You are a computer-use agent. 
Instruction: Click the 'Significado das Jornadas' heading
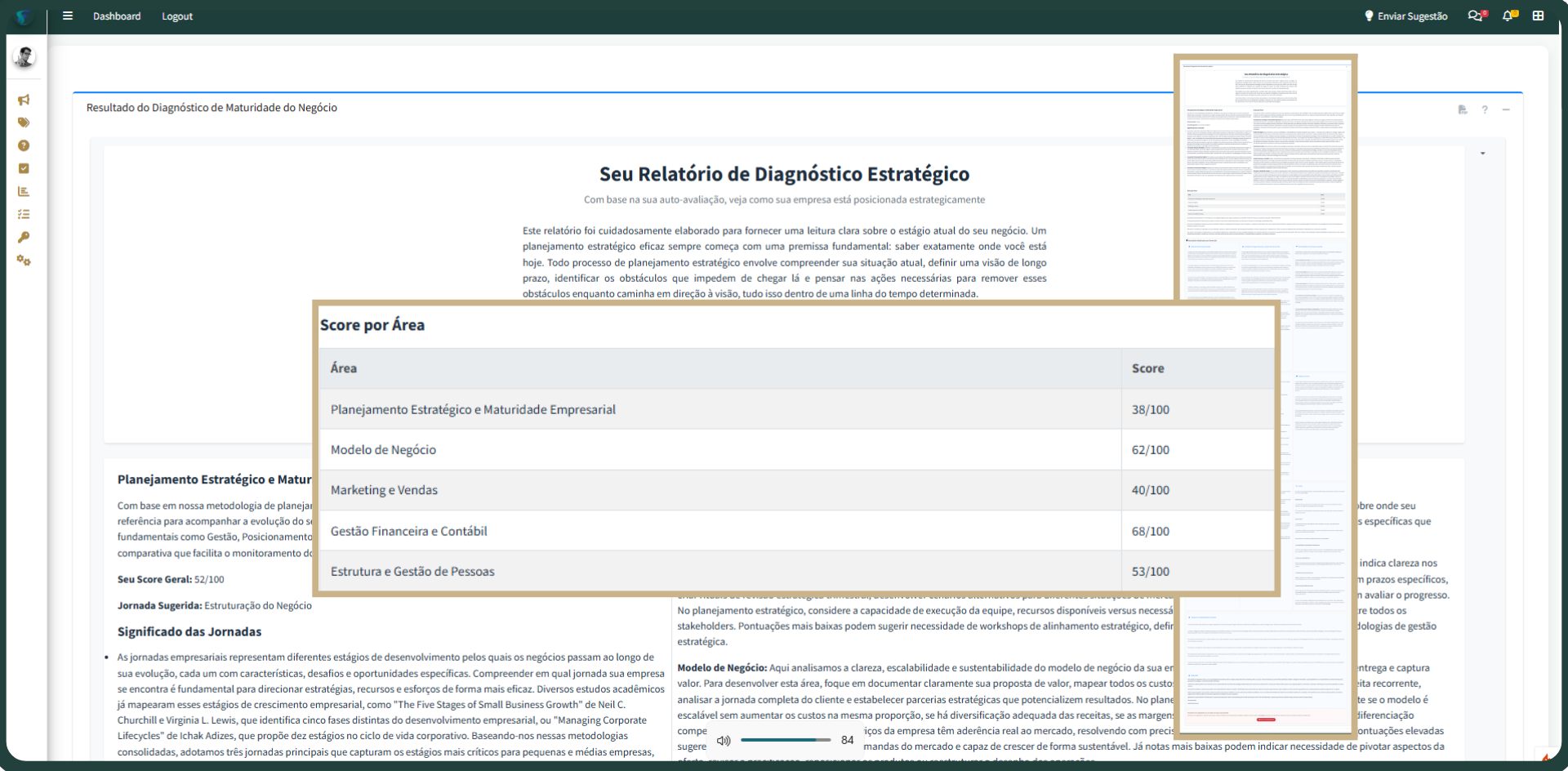(x=189, y=631)
